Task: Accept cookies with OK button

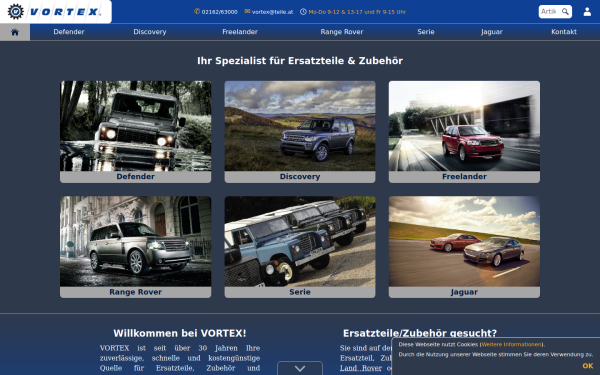Action: (588, 366)
